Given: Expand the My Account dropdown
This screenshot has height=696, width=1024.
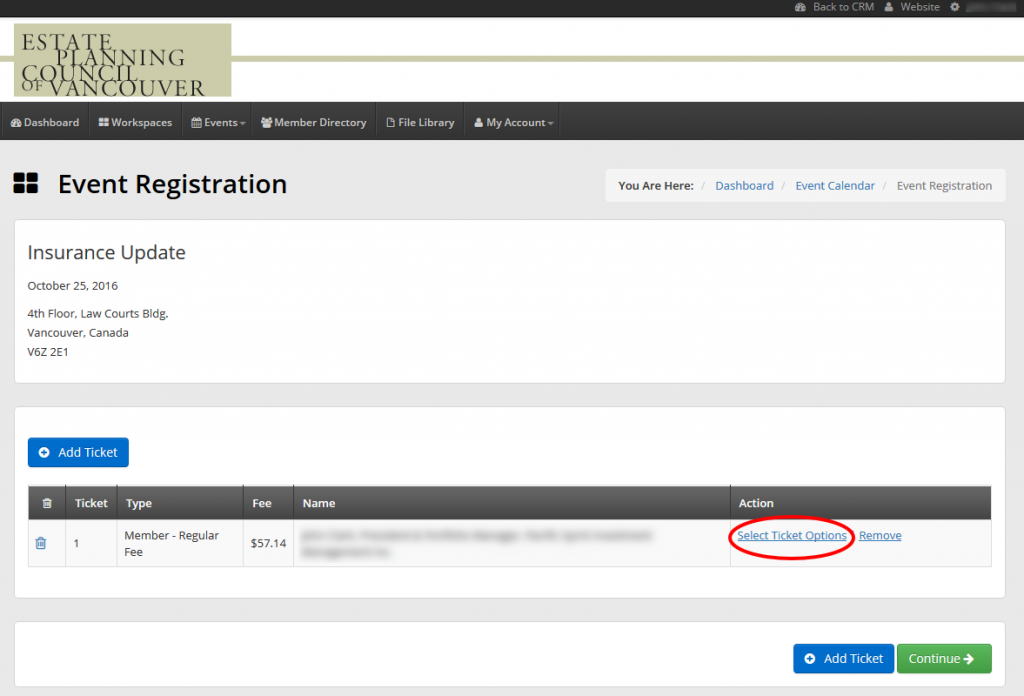Looking at the screenshot, I should click(x=513, y=122).
